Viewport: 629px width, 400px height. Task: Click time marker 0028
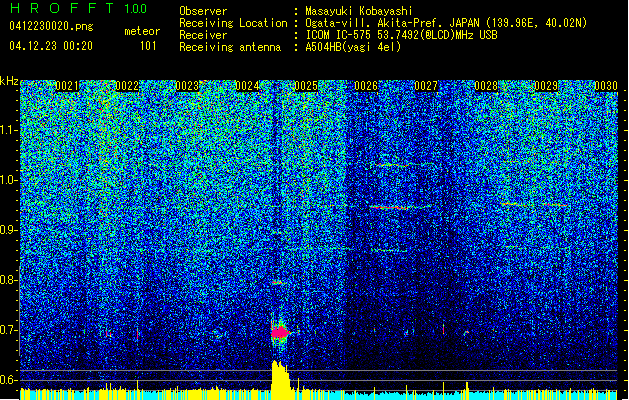coord(486,86)
